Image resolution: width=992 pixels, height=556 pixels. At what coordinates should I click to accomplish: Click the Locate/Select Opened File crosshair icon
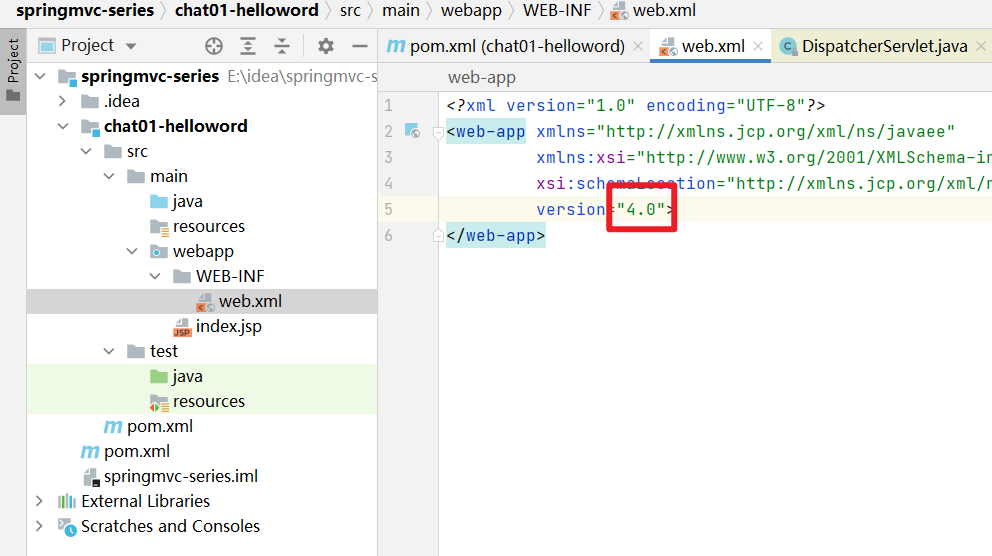214,46
